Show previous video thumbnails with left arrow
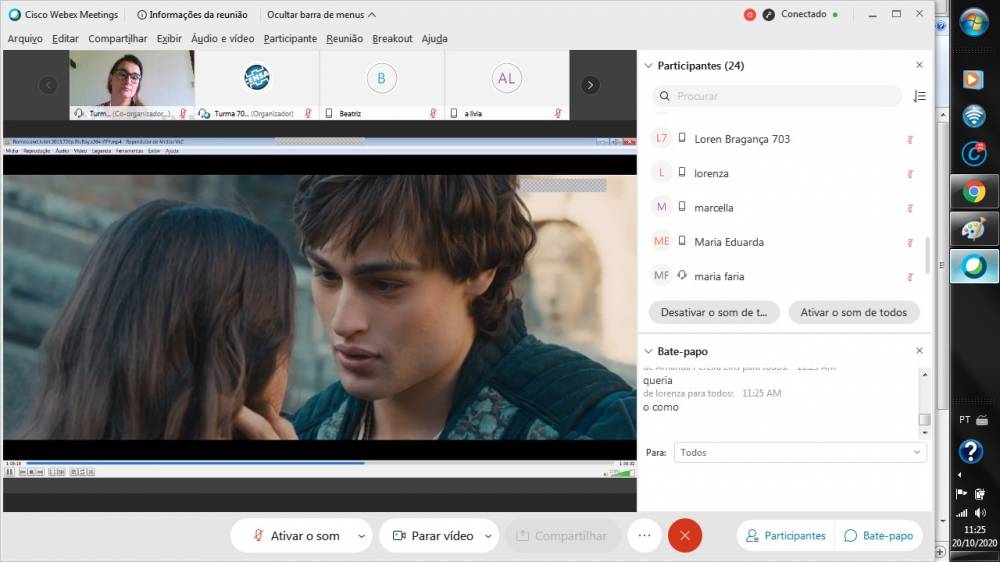The height and width of the screenshot is (562, 1000). pyautogui.click(x=48, y=85)
